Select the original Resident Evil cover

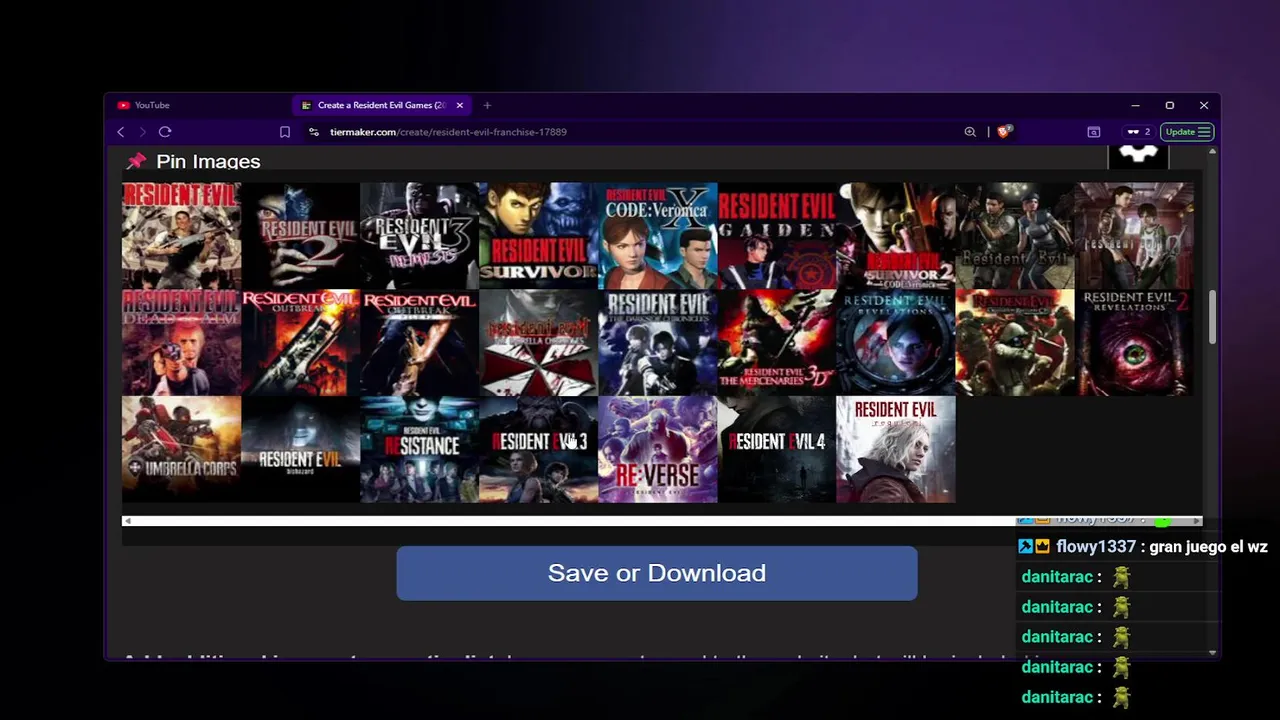click(x=181, y=236)
